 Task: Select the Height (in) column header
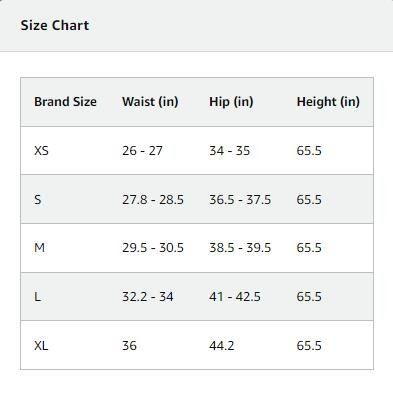(x=328, y=102)
